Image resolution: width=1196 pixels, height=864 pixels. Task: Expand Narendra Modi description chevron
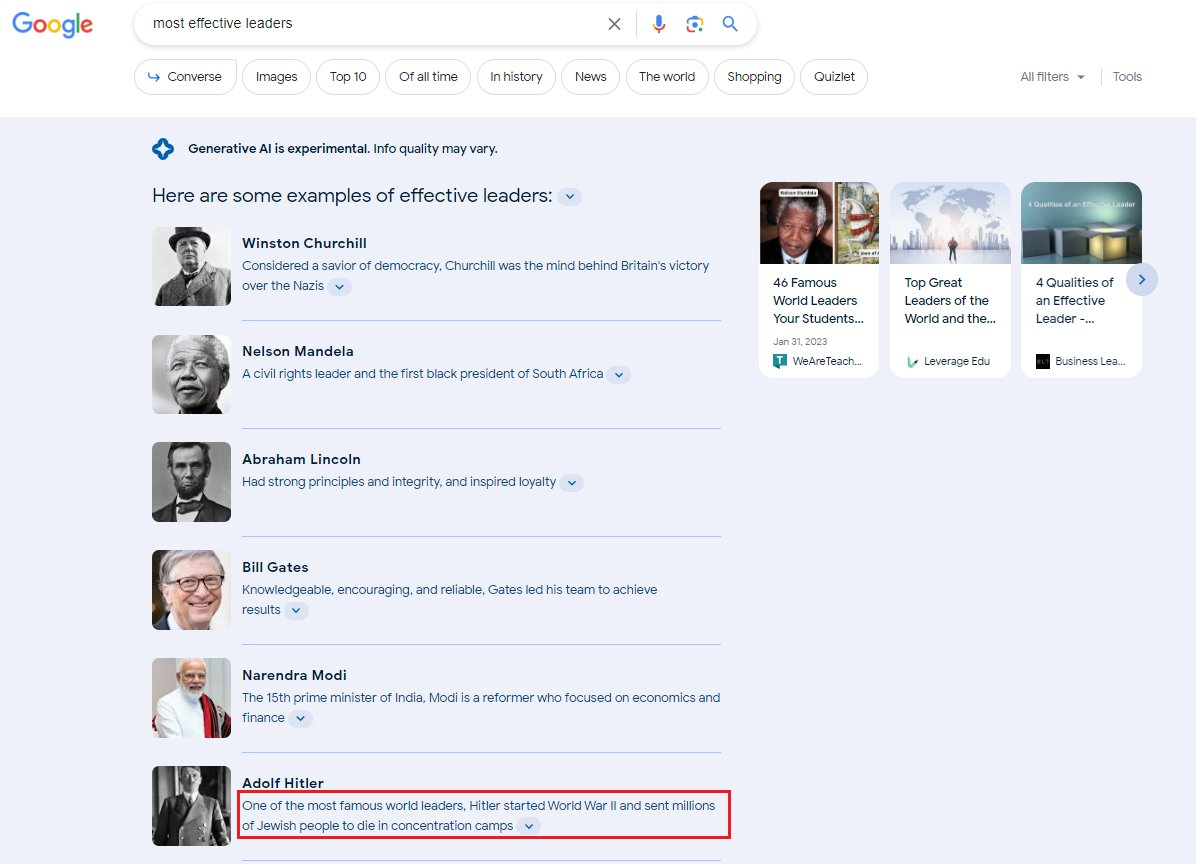click(x=301, y=718)
